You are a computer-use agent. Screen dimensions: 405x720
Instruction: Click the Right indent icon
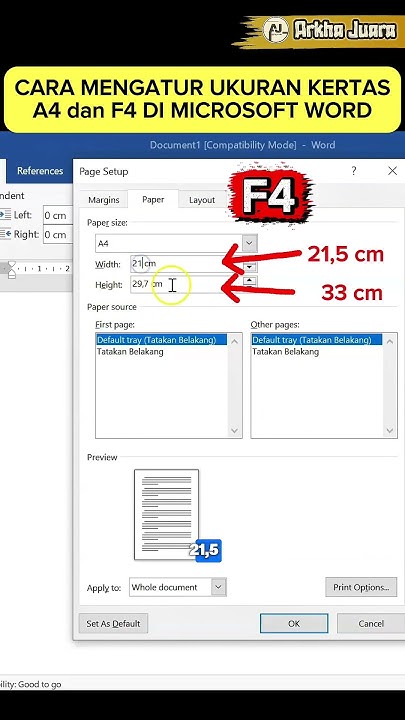point(5,234)
